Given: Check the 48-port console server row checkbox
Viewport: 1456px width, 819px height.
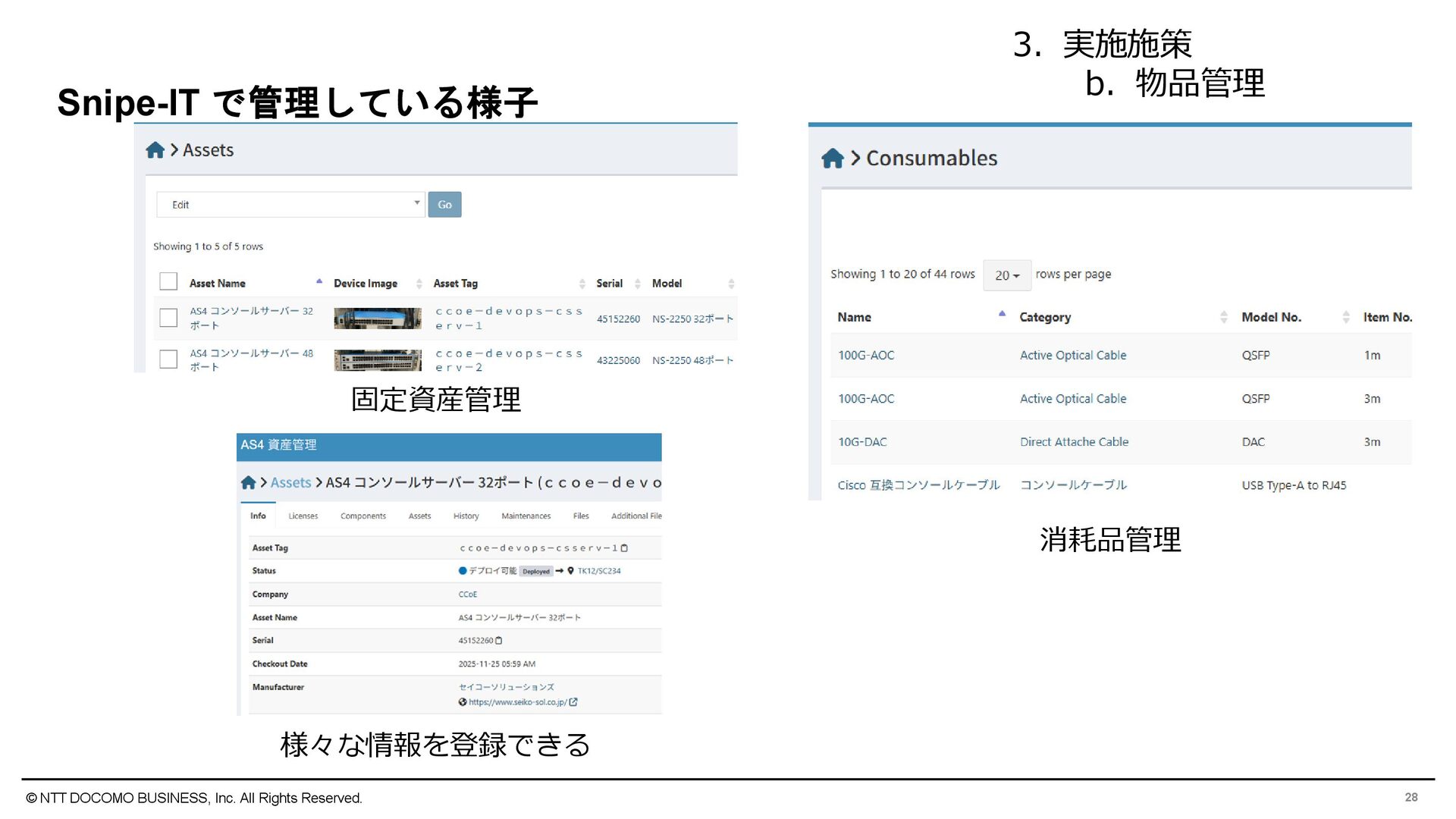Looking at the screenshot, I should point(168,359).
